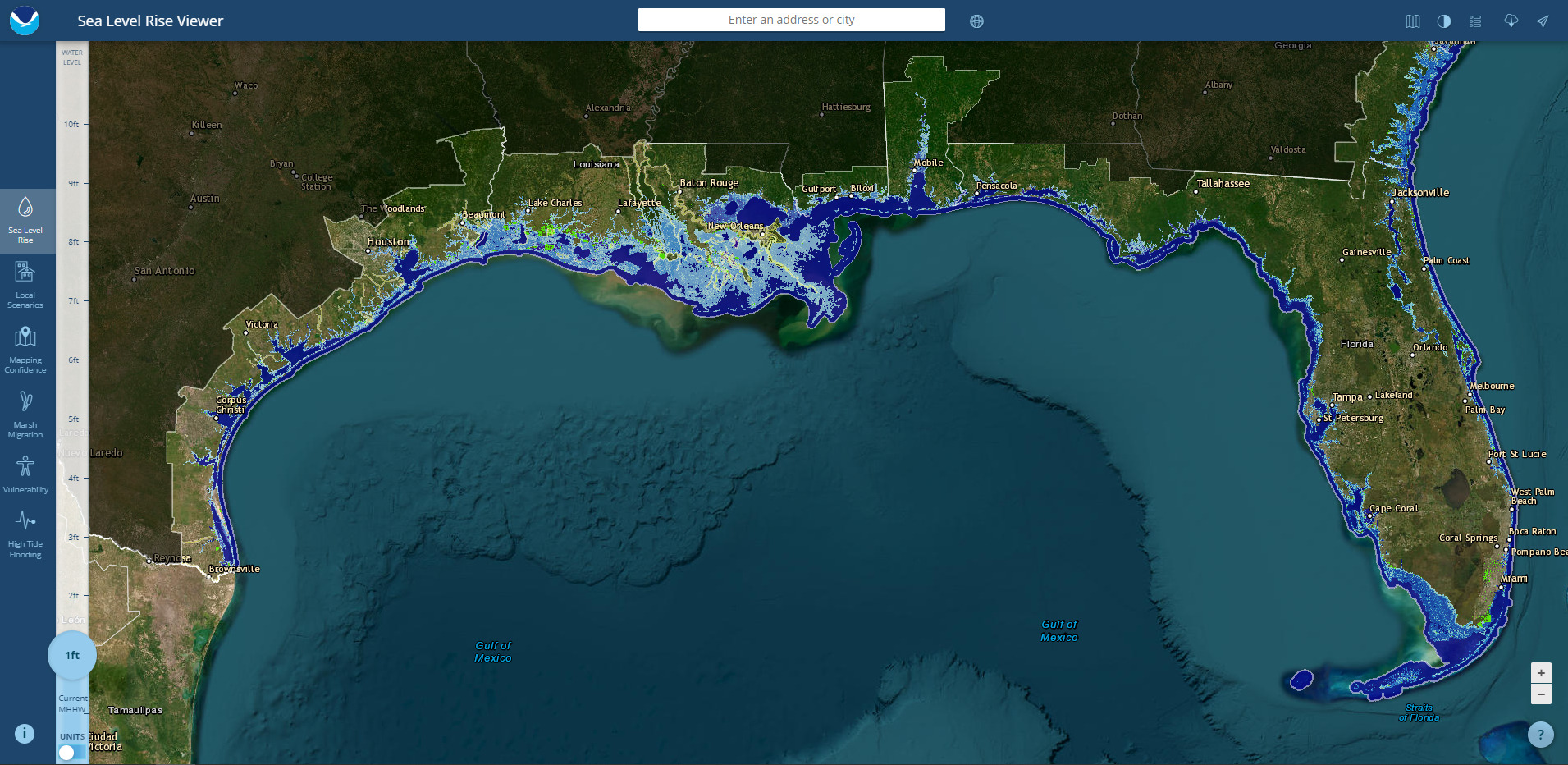
Task: Open the Vulnerability view
Action: 25,474
